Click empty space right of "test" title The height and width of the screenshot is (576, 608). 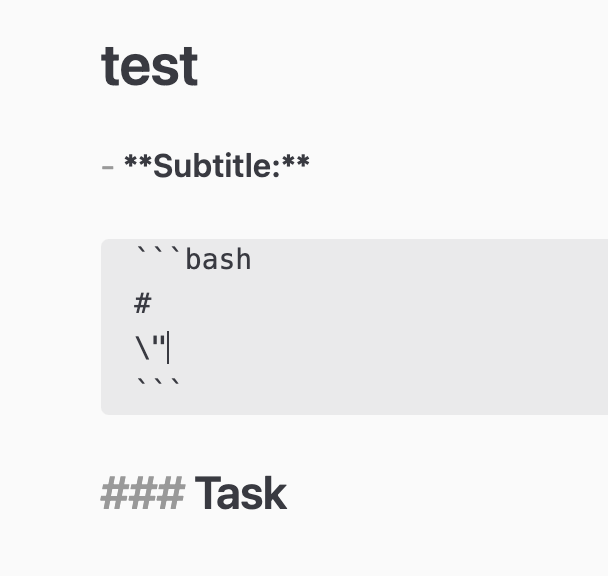coord(400,67)
